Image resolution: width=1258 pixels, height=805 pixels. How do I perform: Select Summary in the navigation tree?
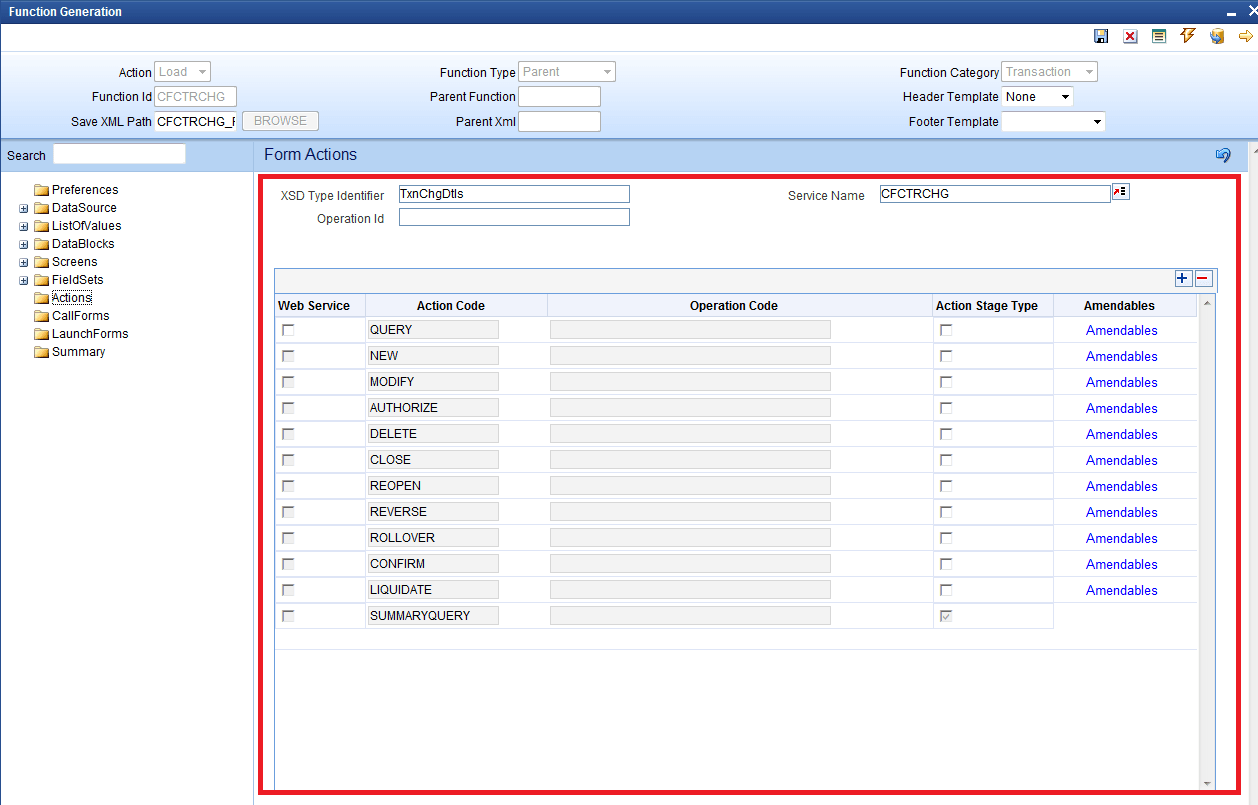point(78,352)
